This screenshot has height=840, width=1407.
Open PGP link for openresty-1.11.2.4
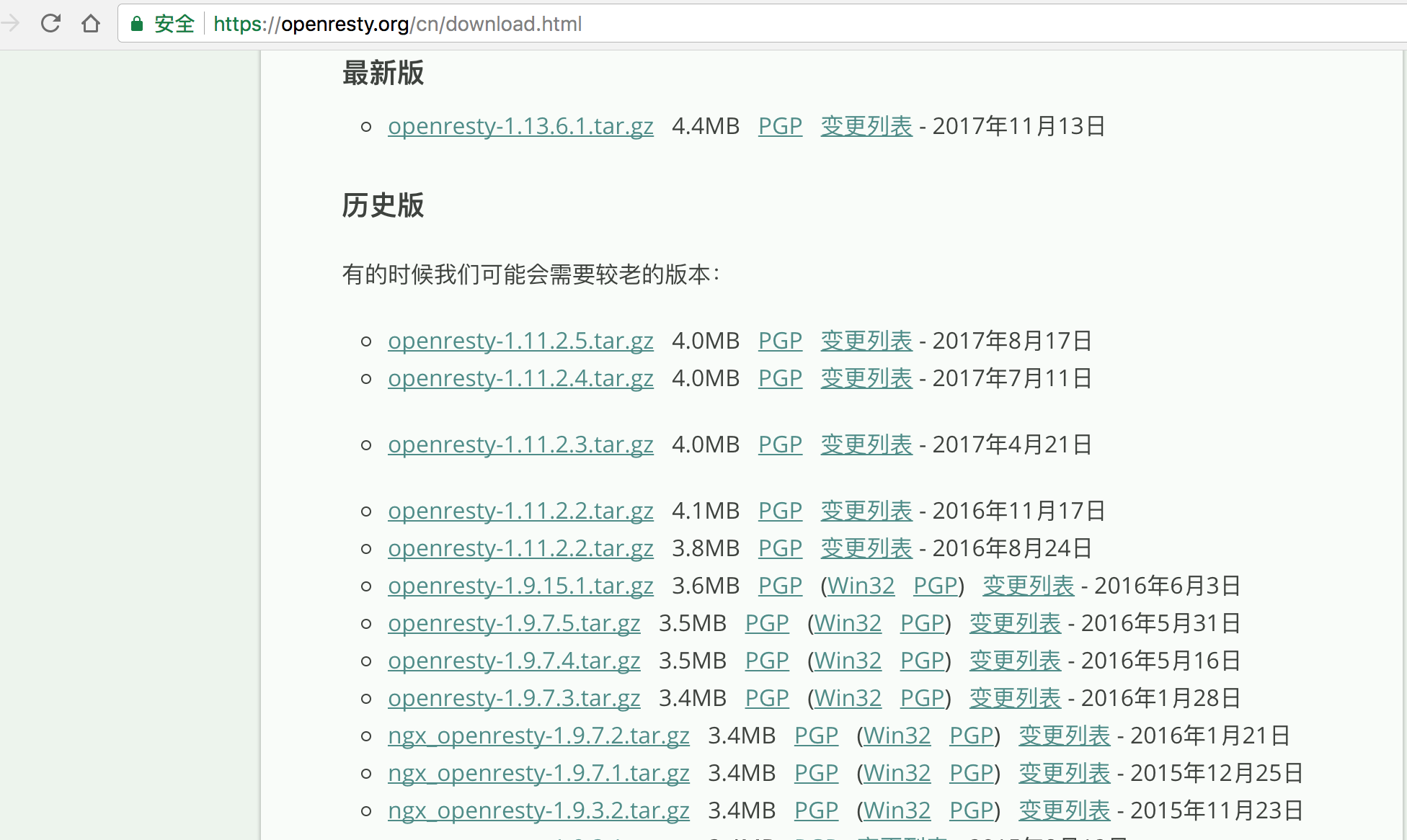coord(780,378)
